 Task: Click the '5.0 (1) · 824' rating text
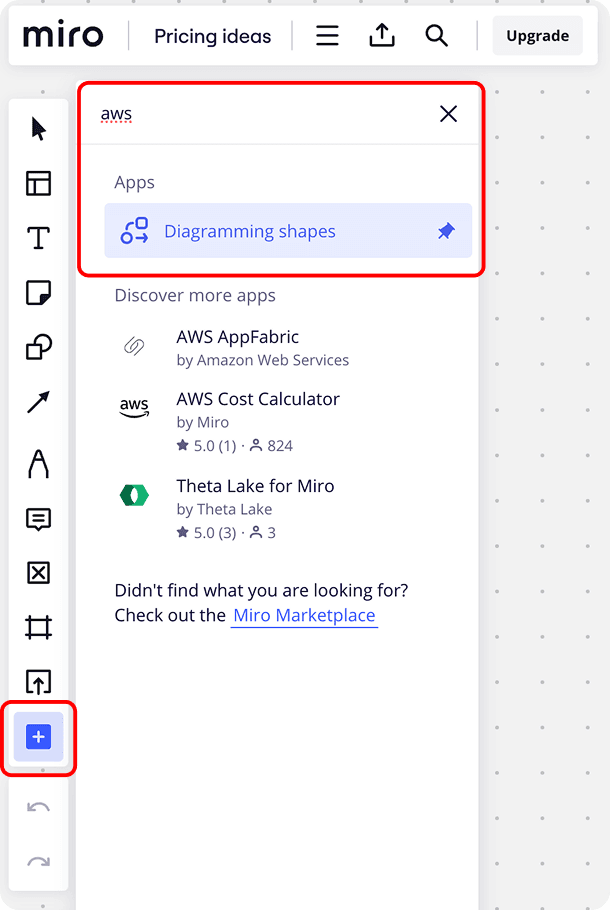pyautogui.click(x=234, y=446)
